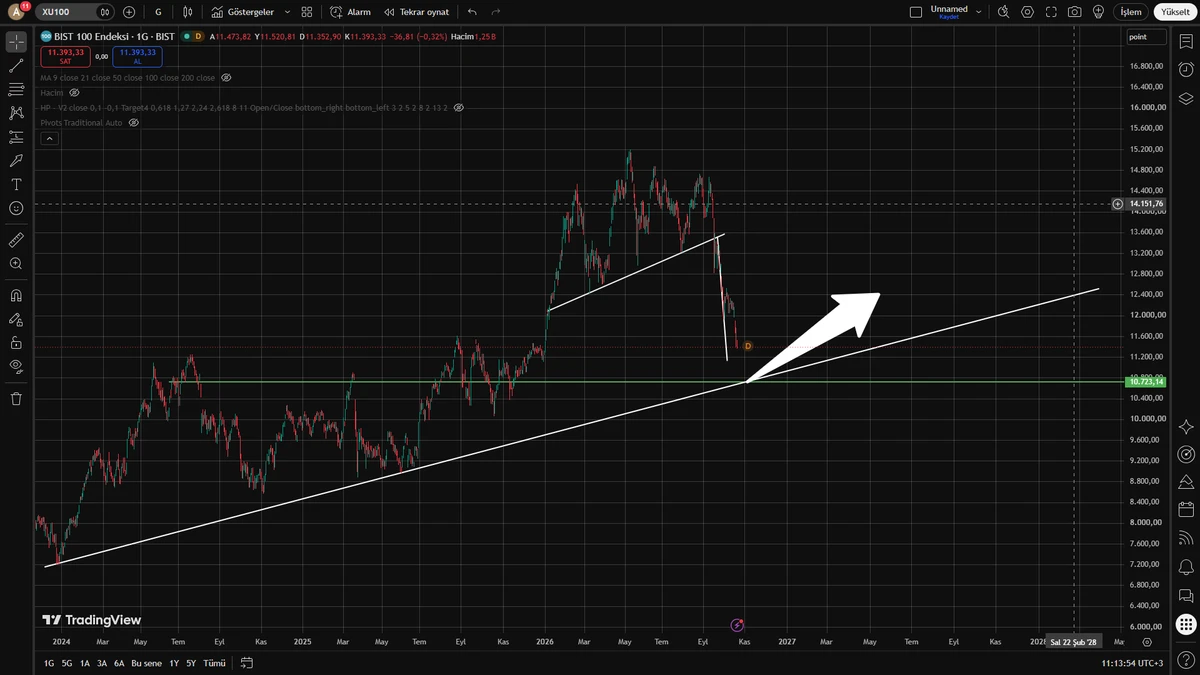The height and width of the screenshot is (675, 1200).
Task: Collapse the indicator legend
Action: pyautogui.click(x=49, y=139)
